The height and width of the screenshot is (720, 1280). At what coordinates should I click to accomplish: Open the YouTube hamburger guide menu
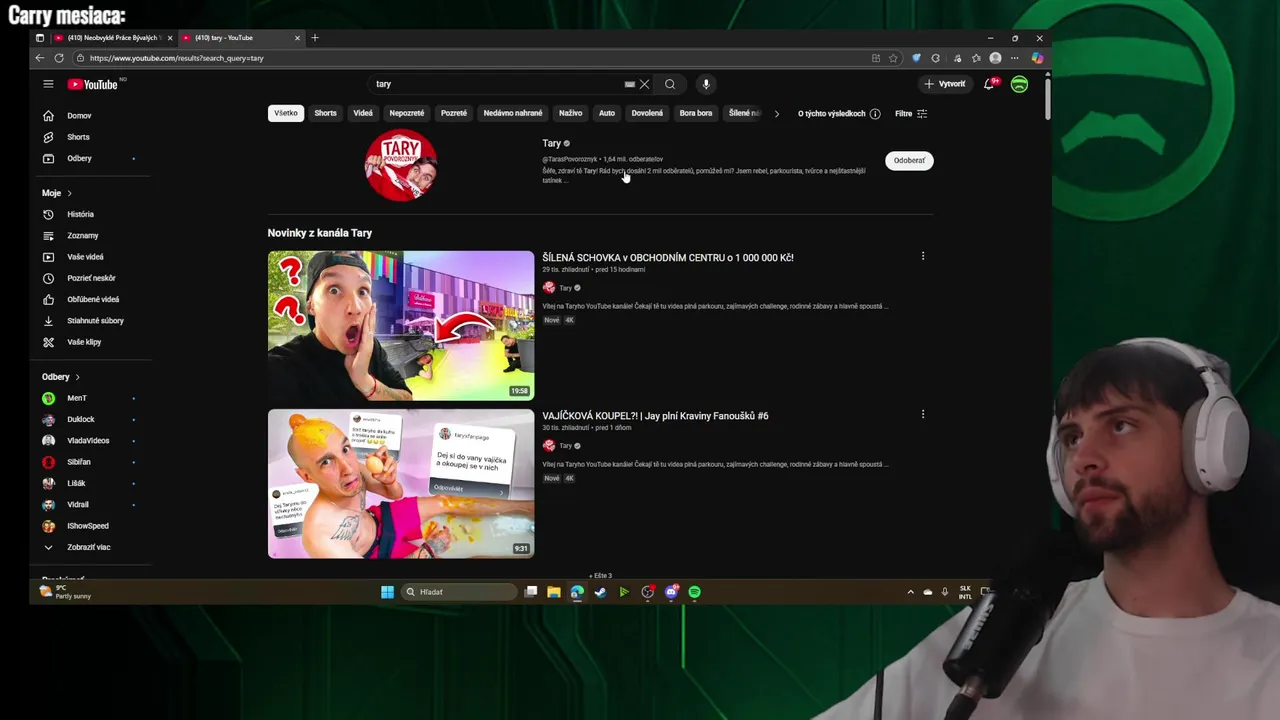(48, 84)
